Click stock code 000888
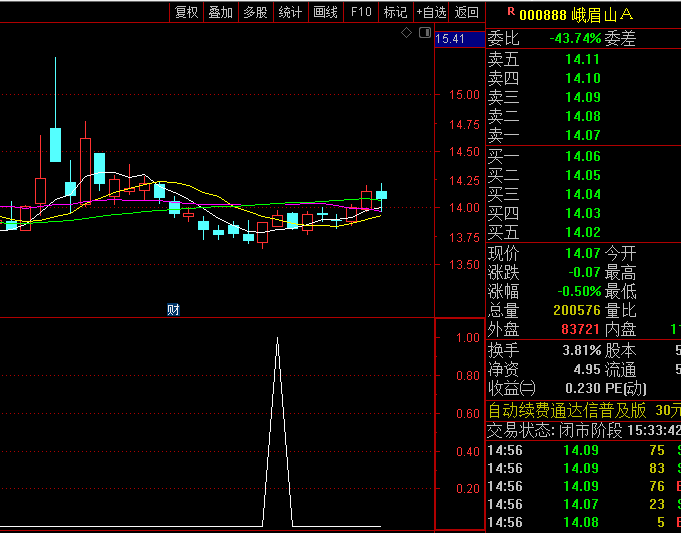 [544, 14]
